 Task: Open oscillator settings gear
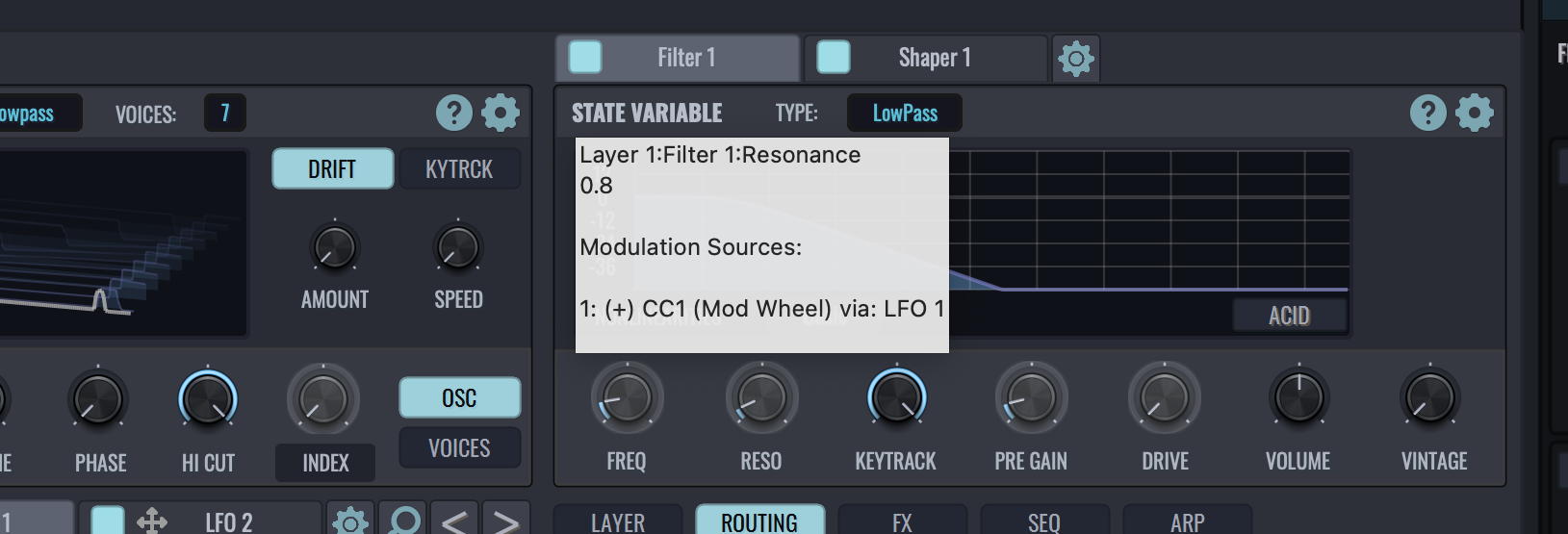pos(501,114)
